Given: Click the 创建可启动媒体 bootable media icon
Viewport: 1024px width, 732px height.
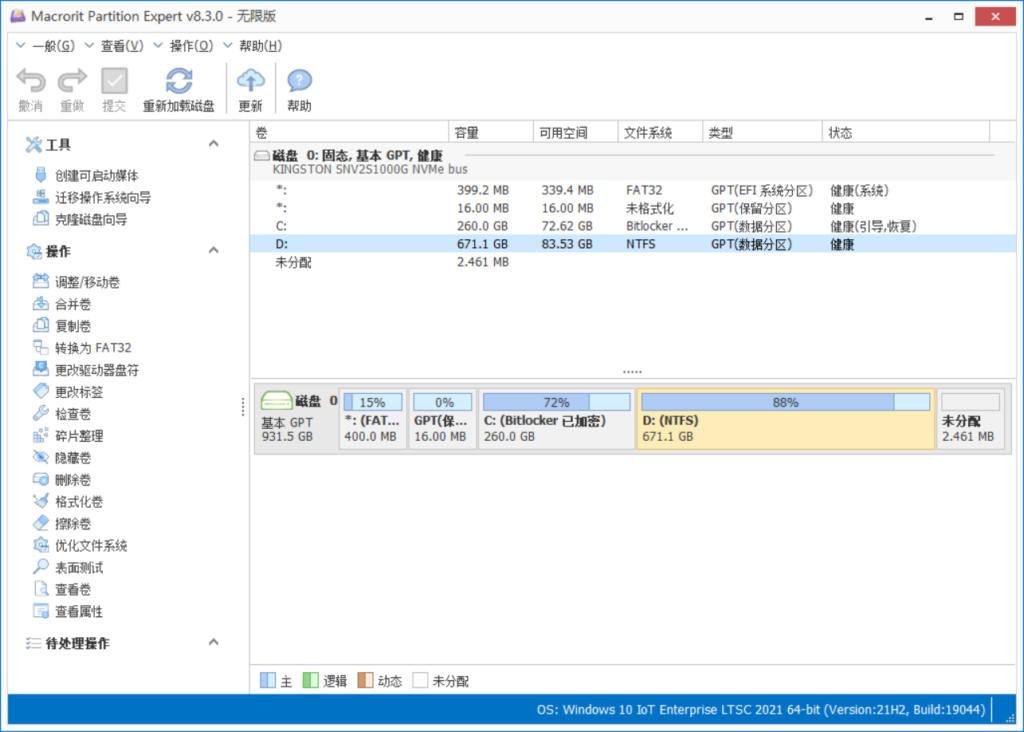Looking at the screenshot, I should click(41, 175).
